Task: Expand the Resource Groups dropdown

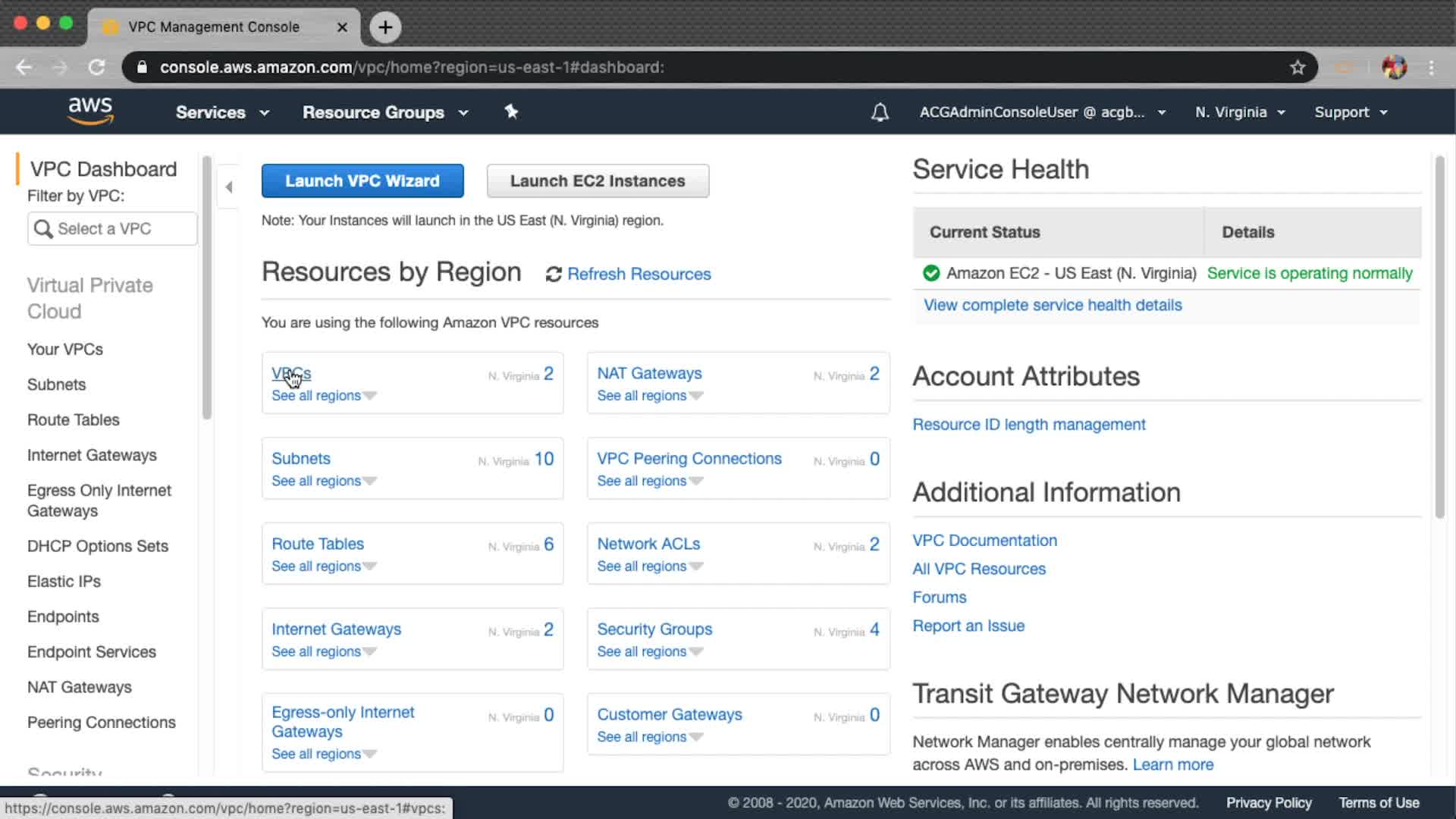Action: [384, 112]
